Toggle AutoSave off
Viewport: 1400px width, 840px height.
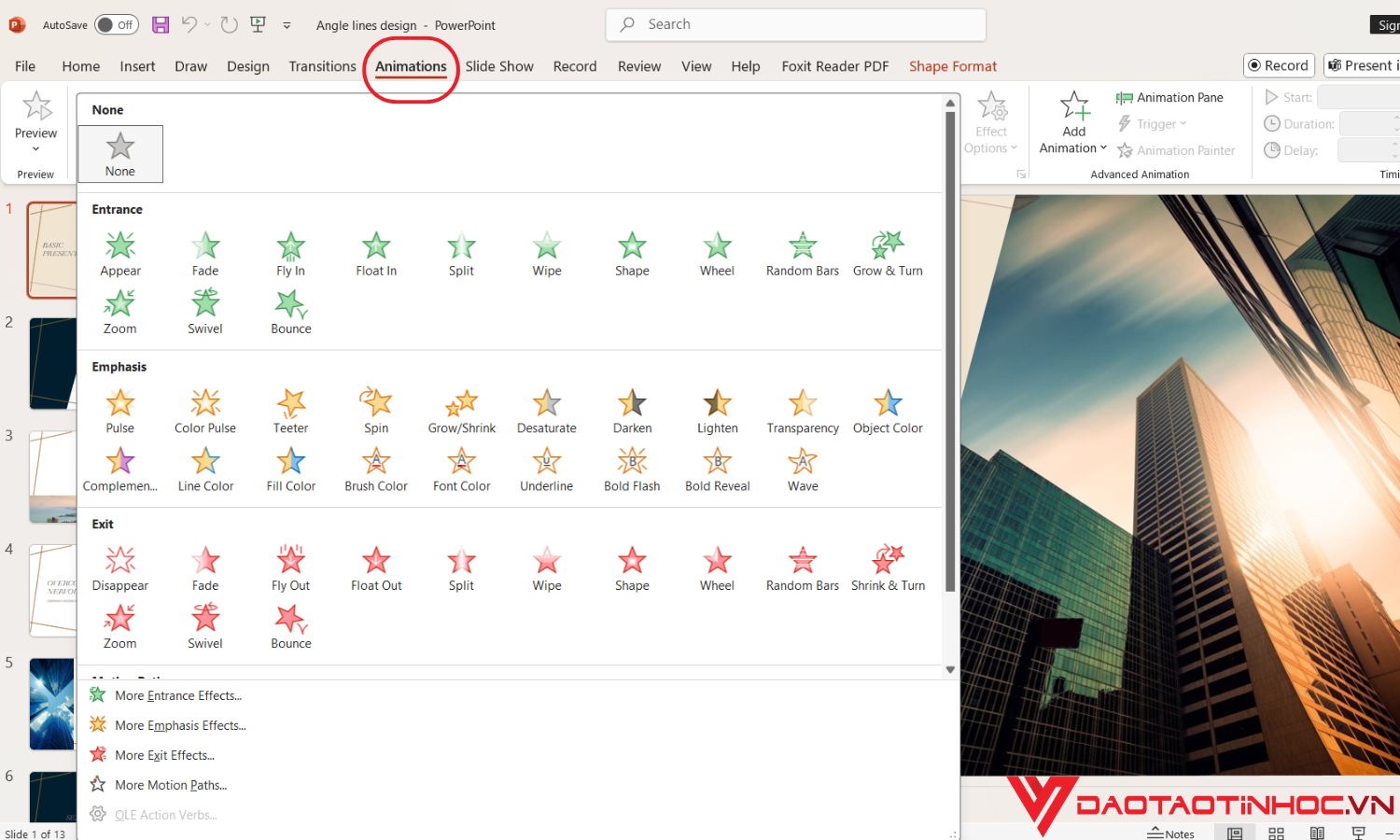[116, 24]
